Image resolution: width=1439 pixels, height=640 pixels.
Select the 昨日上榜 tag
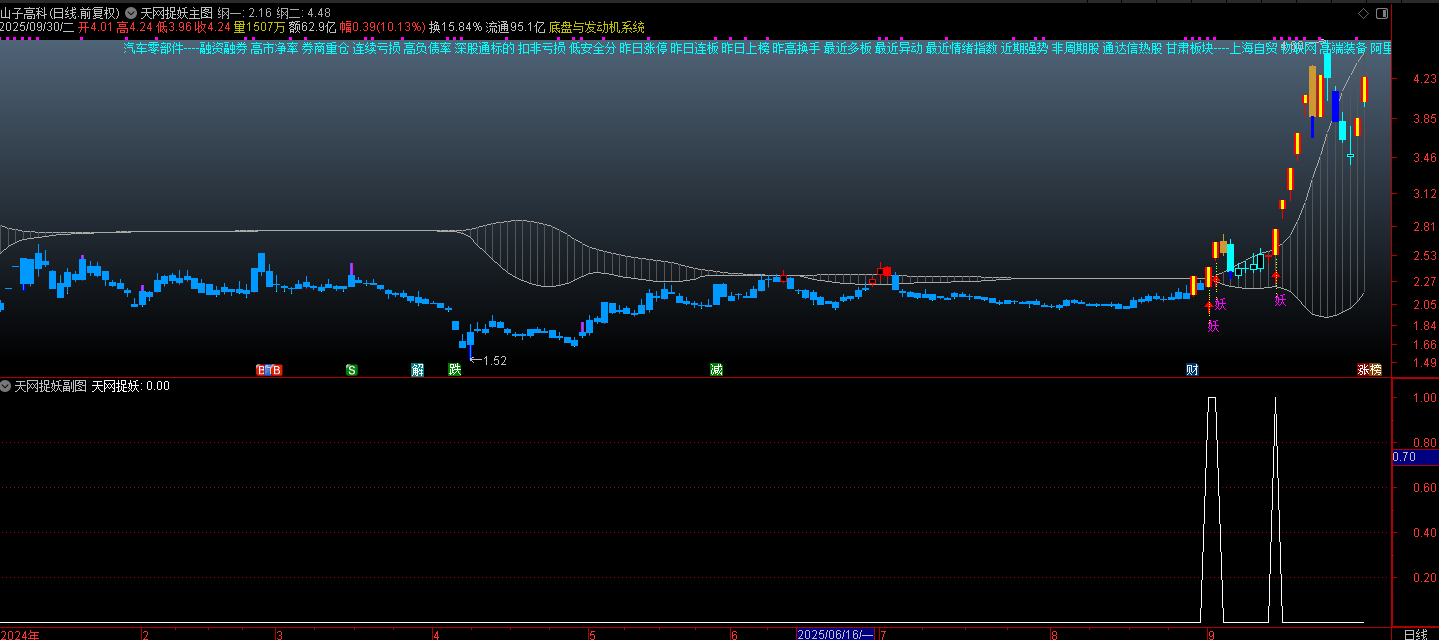(x=746, y=48)
